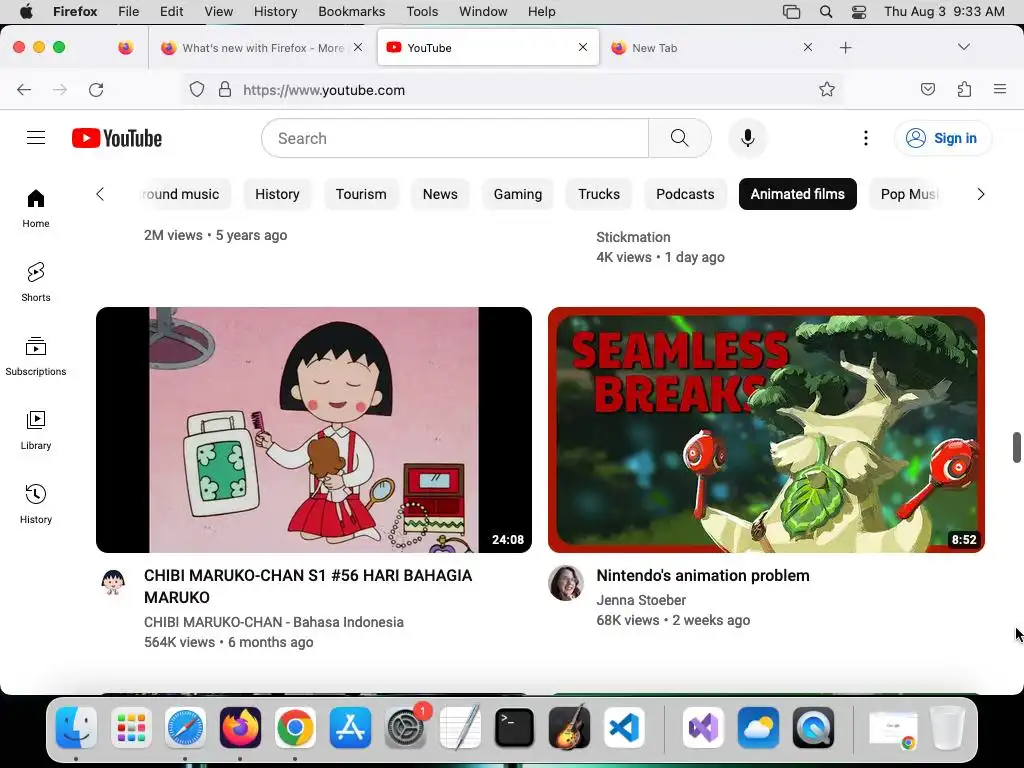Open the Bookmarks menu

point(351,12)
